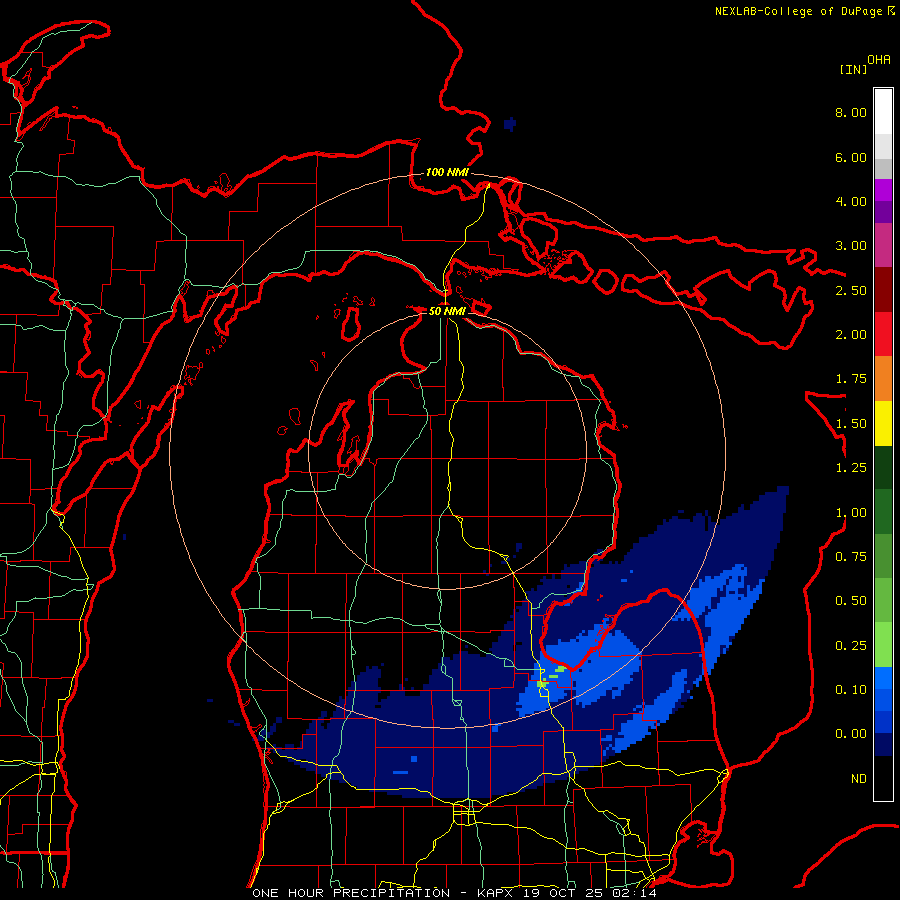The image size is (900, 900).
Task: Click the 0.00 legend value
Action: tap(851, 734)
